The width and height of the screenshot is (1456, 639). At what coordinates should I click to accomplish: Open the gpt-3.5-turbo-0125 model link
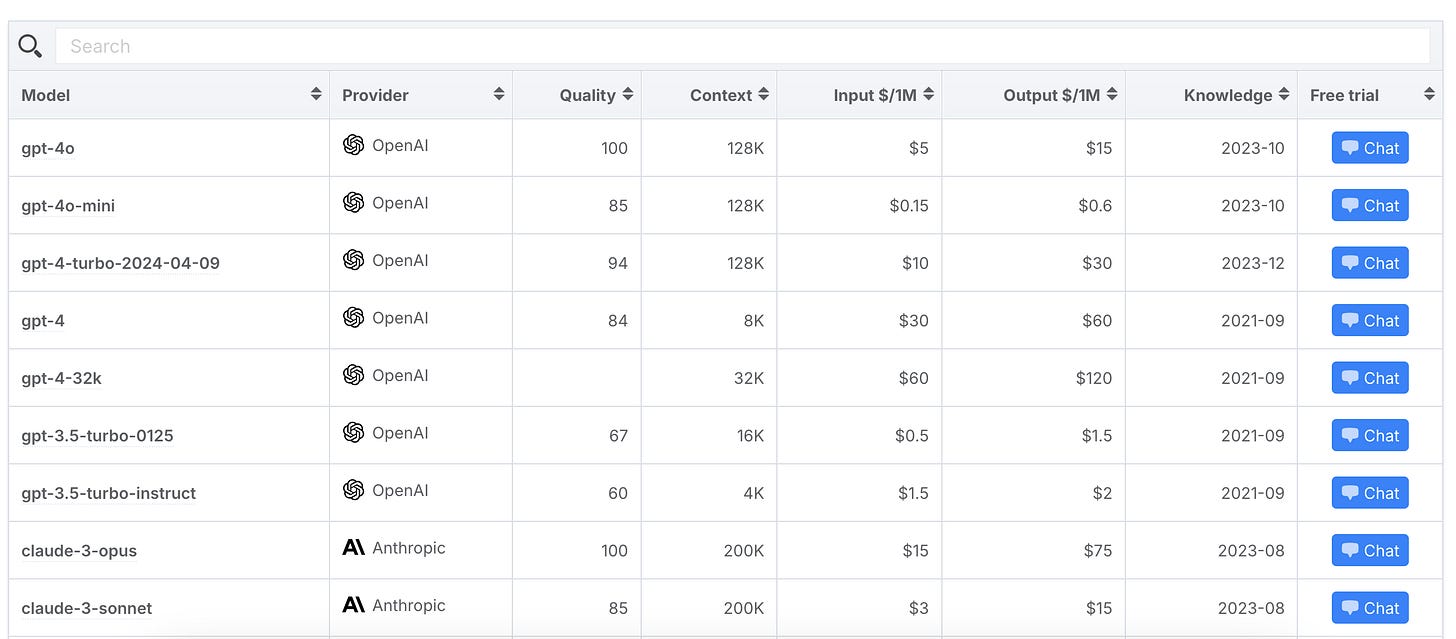(x=97, y=435)
